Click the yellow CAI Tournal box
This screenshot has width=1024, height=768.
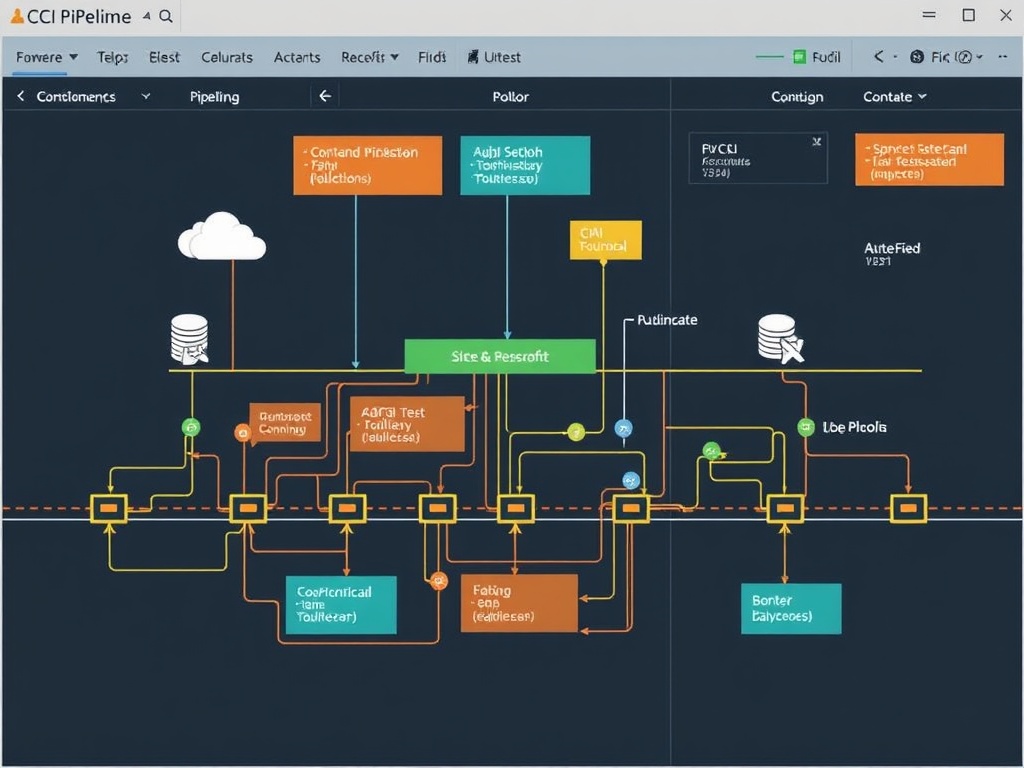coord(604,239)
